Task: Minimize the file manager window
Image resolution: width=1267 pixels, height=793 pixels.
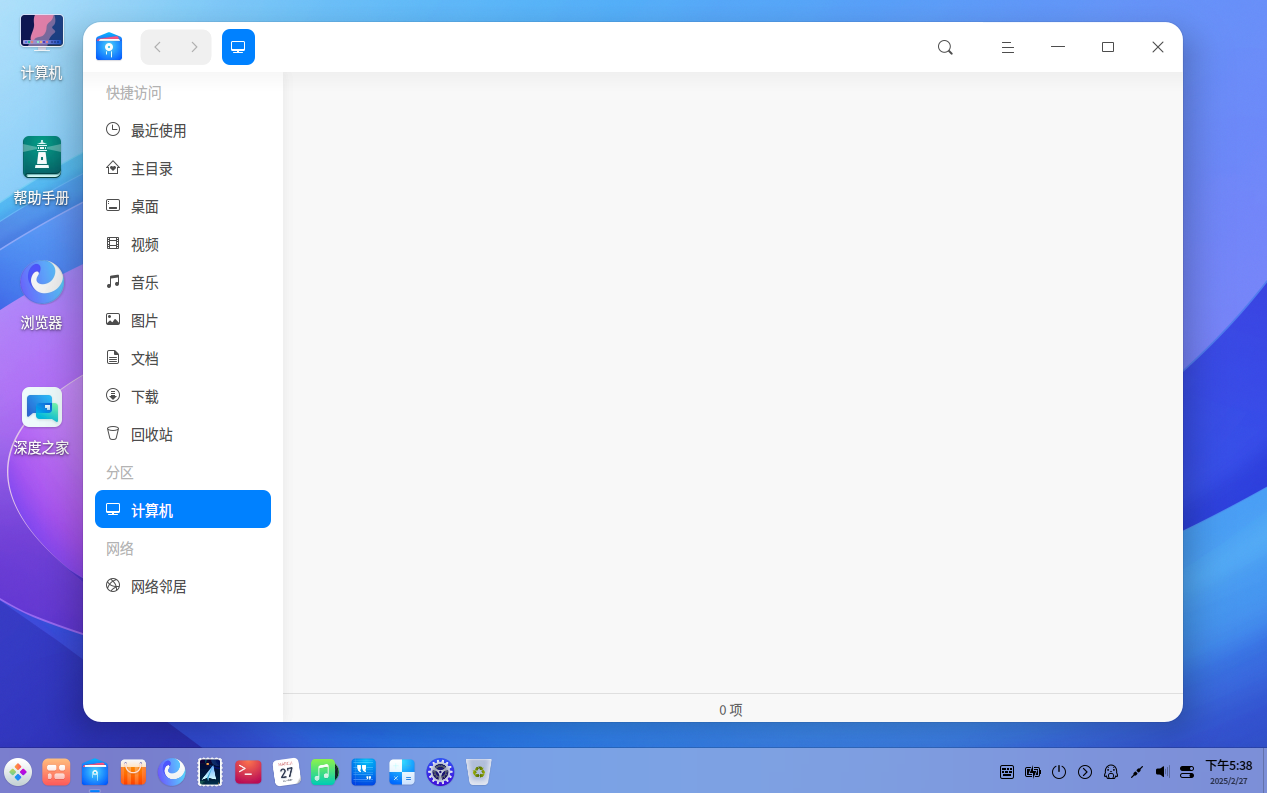Action: [1058, 47]
